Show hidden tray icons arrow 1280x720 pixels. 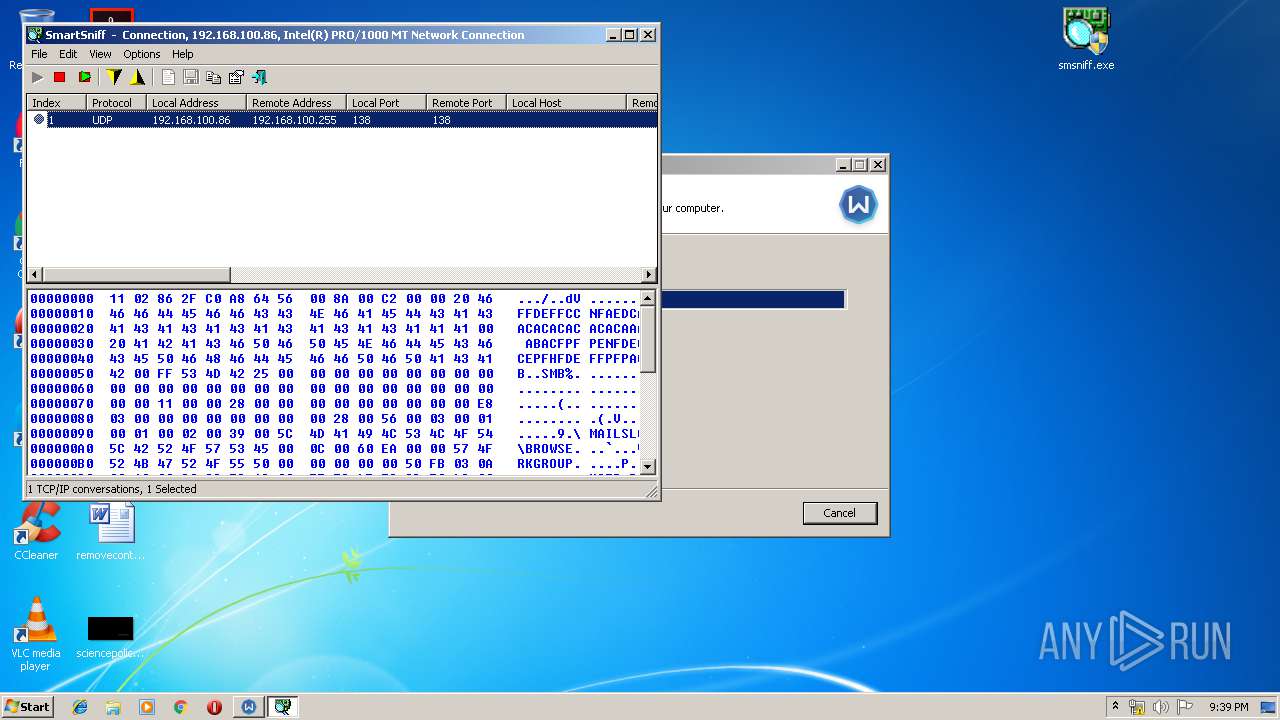click(1115, 707)
